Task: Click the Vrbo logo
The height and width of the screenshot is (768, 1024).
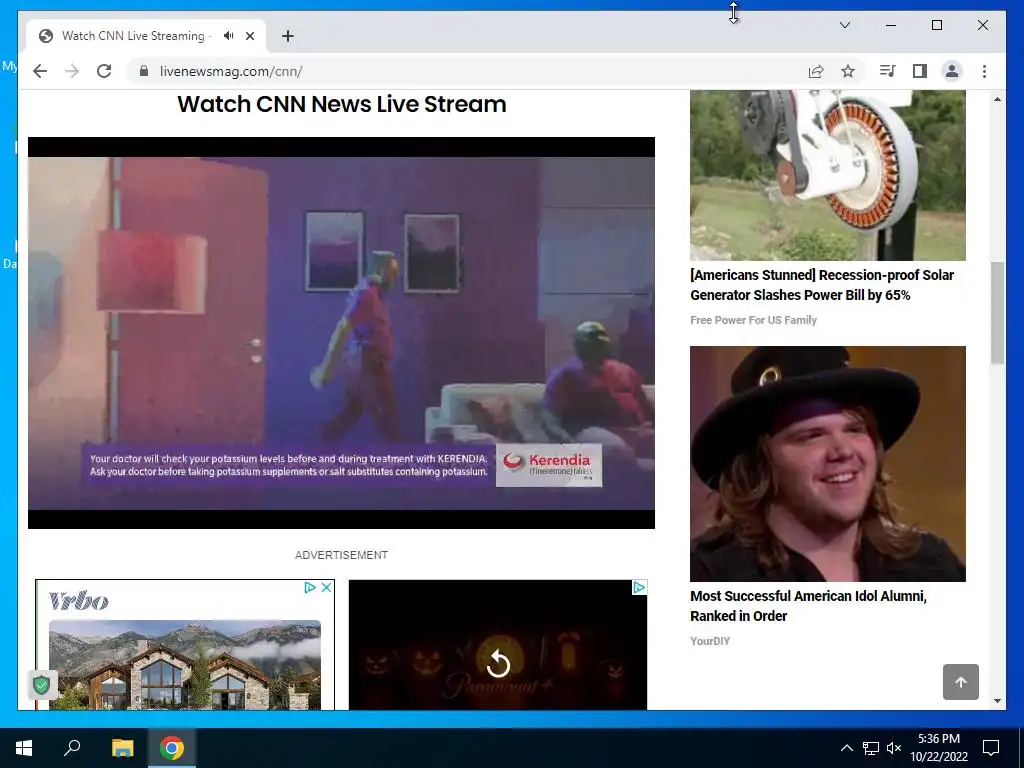Action: 79,601
